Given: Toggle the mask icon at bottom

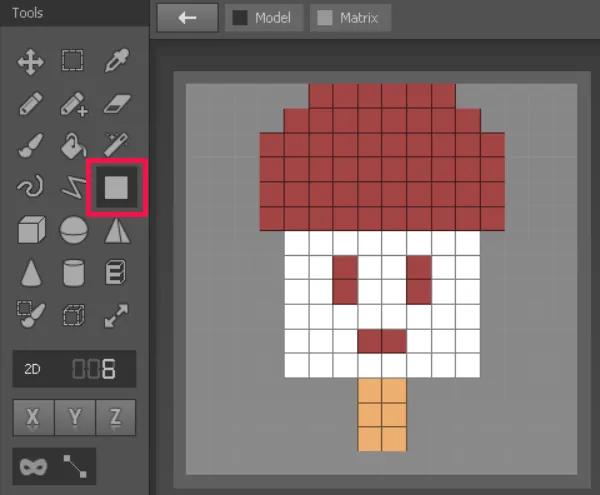Looking at the screenshot, I should (x=34, y=467).
